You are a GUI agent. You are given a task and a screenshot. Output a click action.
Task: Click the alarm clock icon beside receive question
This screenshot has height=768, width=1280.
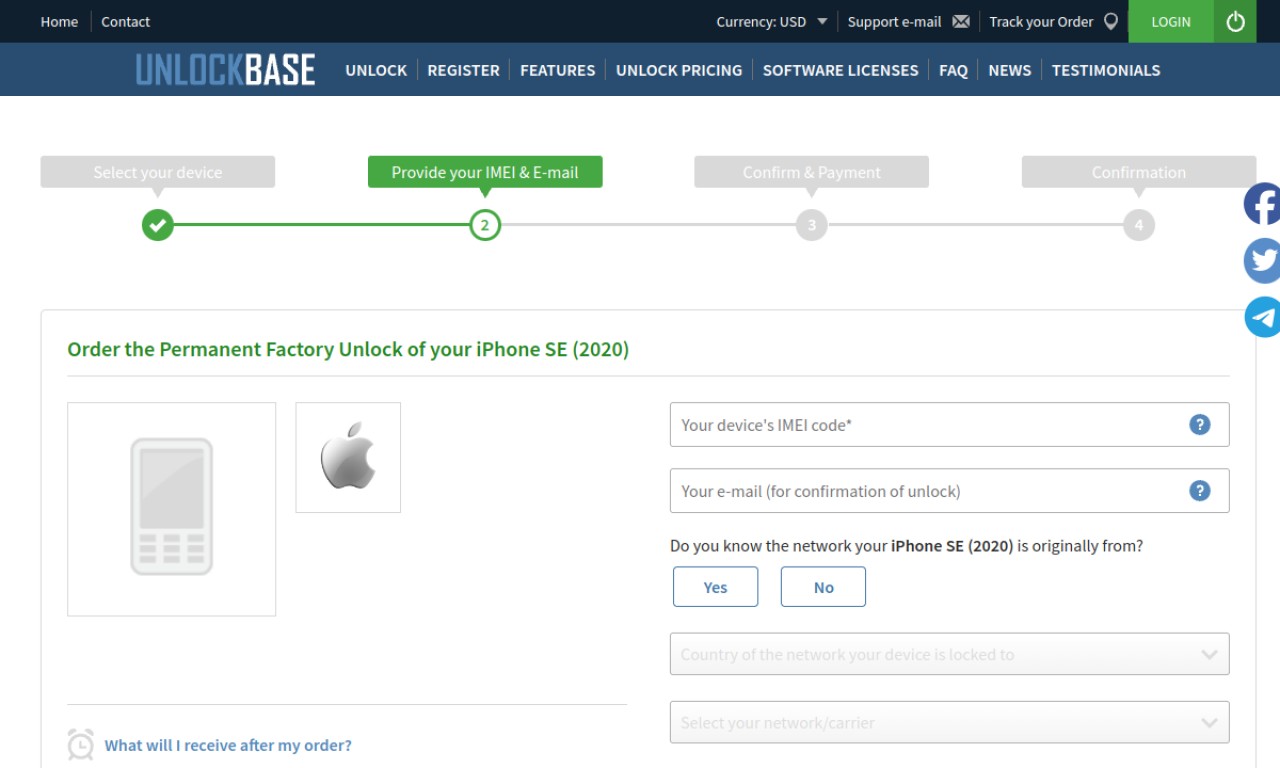(x=81, y=745)
